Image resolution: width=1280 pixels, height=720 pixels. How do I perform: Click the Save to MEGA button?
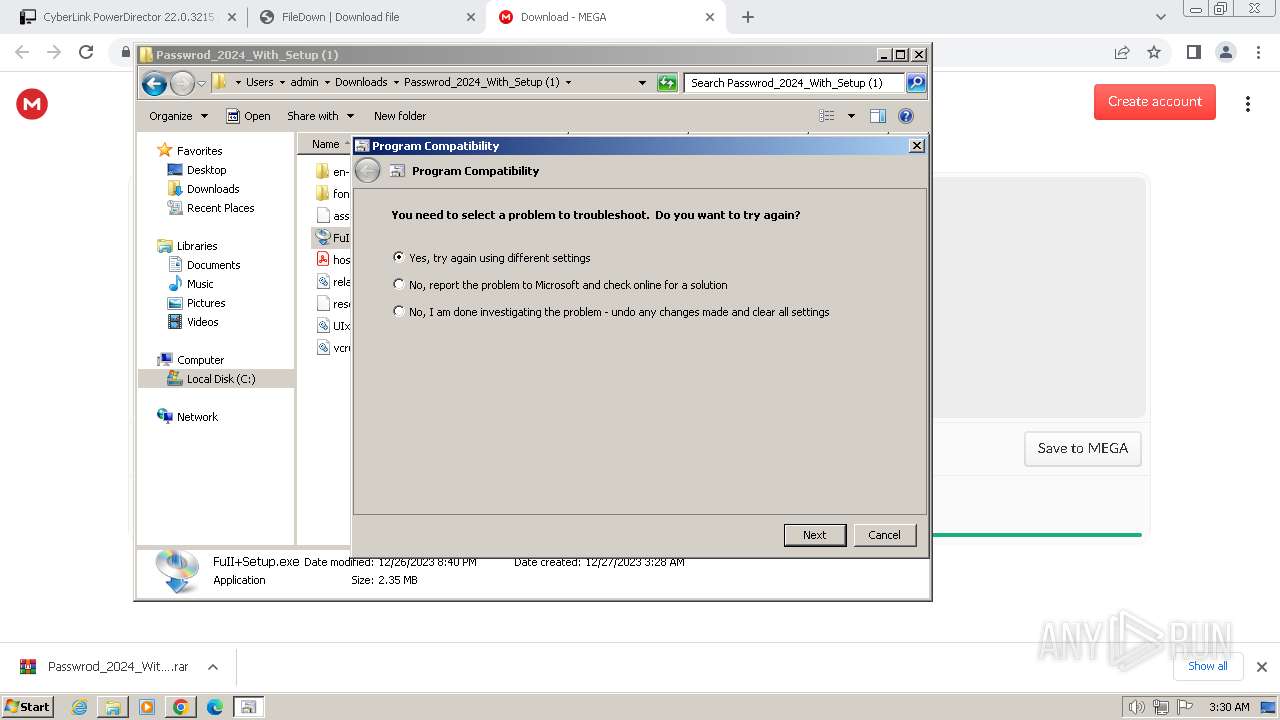point(1082,449)
